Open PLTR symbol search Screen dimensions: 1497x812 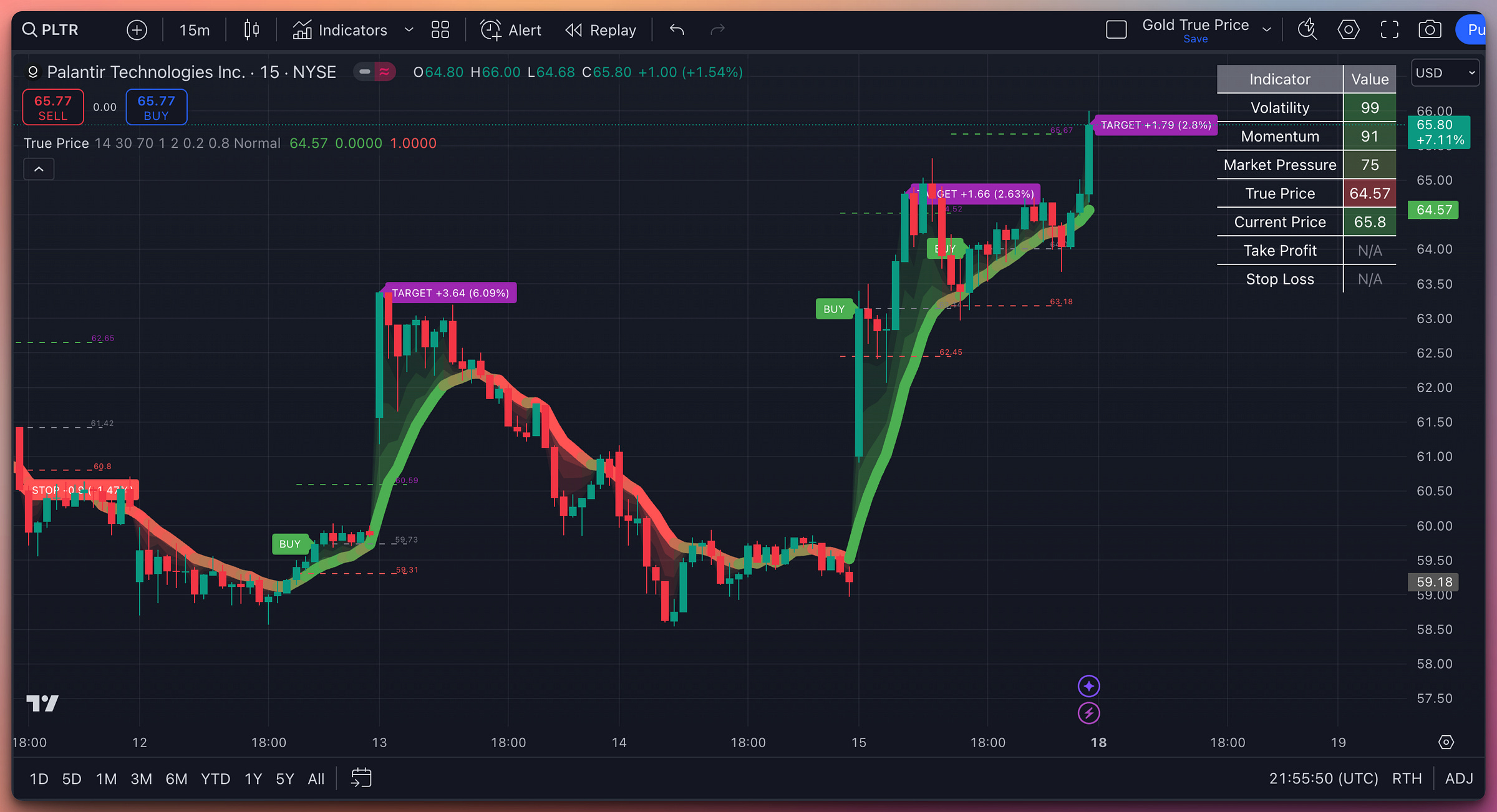click(50, 29)
